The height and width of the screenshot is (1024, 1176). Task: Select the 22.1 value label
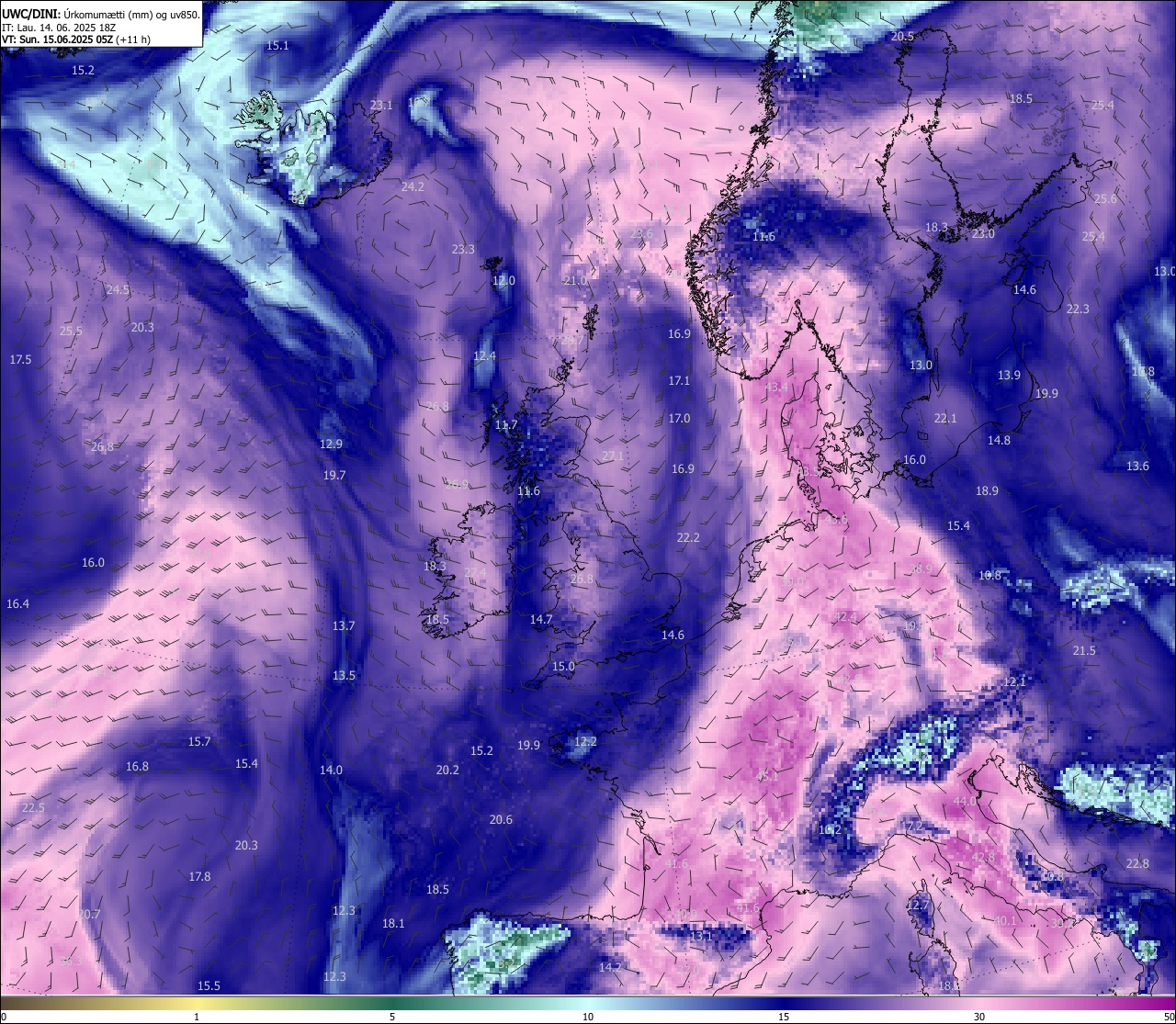click(945, 418)
